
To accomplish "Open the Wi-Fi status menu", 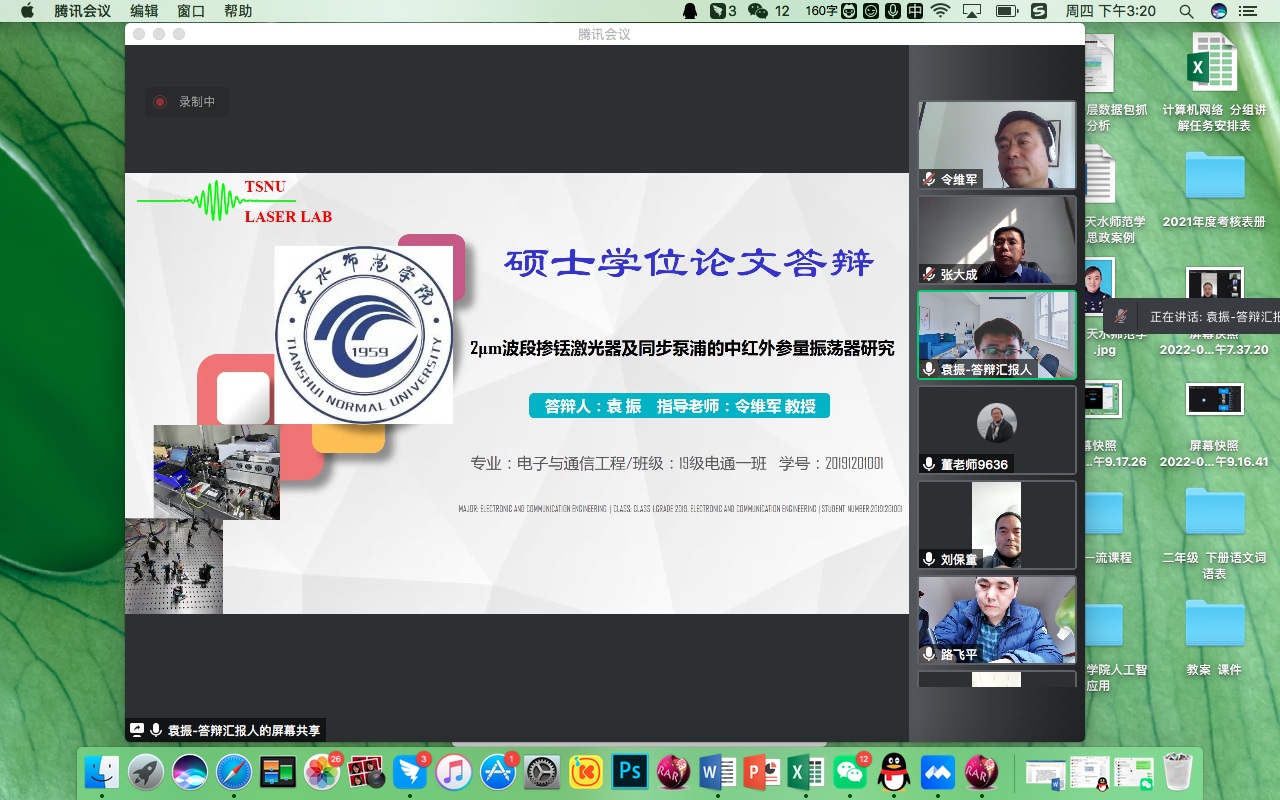I will [940, 11].
